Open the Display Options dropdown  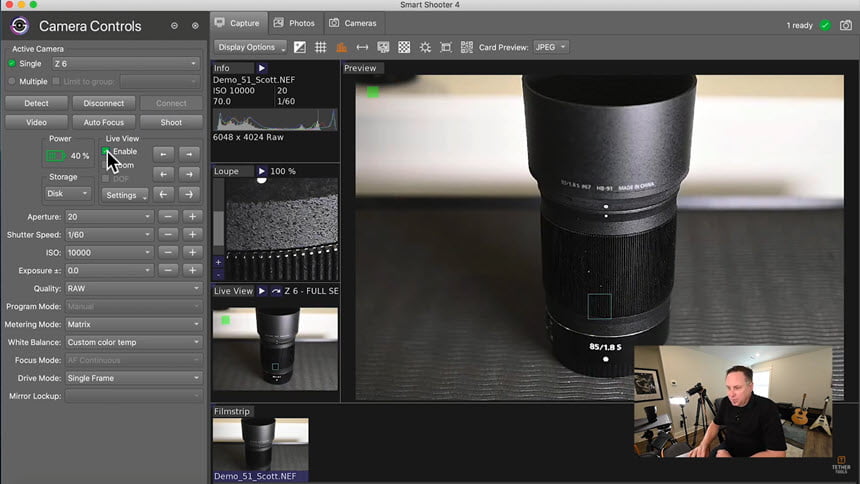pyautogui.click(x=251, y=47)
